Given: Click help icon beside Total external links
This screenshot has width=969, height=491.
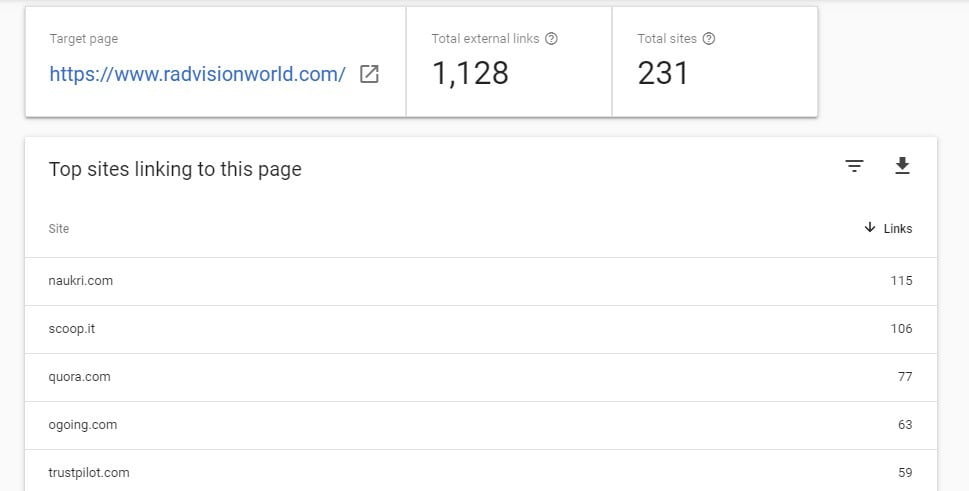Looking at the screenshot, I should pyautogui.click(x=551, y=39).
